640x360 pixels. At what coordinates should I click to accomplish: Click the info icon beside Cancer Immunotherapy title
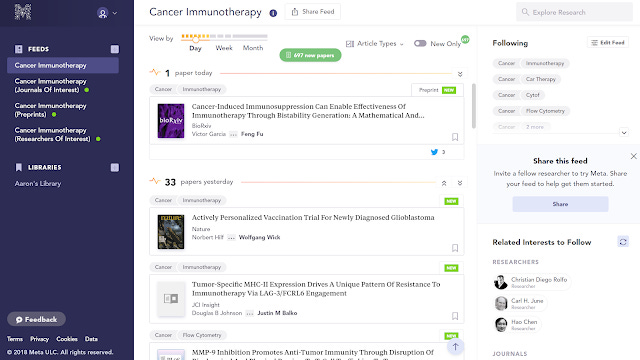coord(273,13)
